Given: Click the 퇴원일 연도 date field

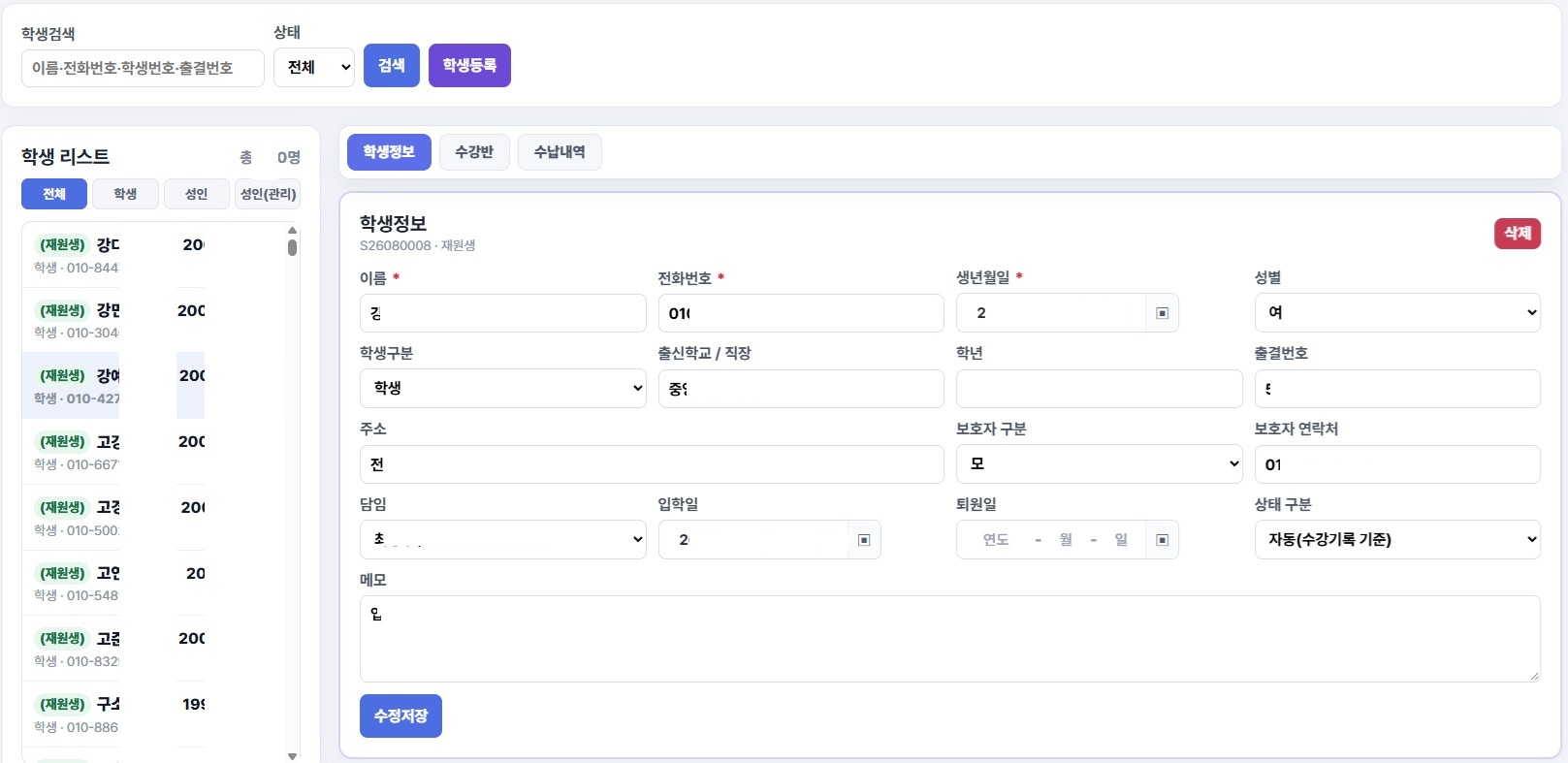Looking at the screenshot, I should pos(996,540).
